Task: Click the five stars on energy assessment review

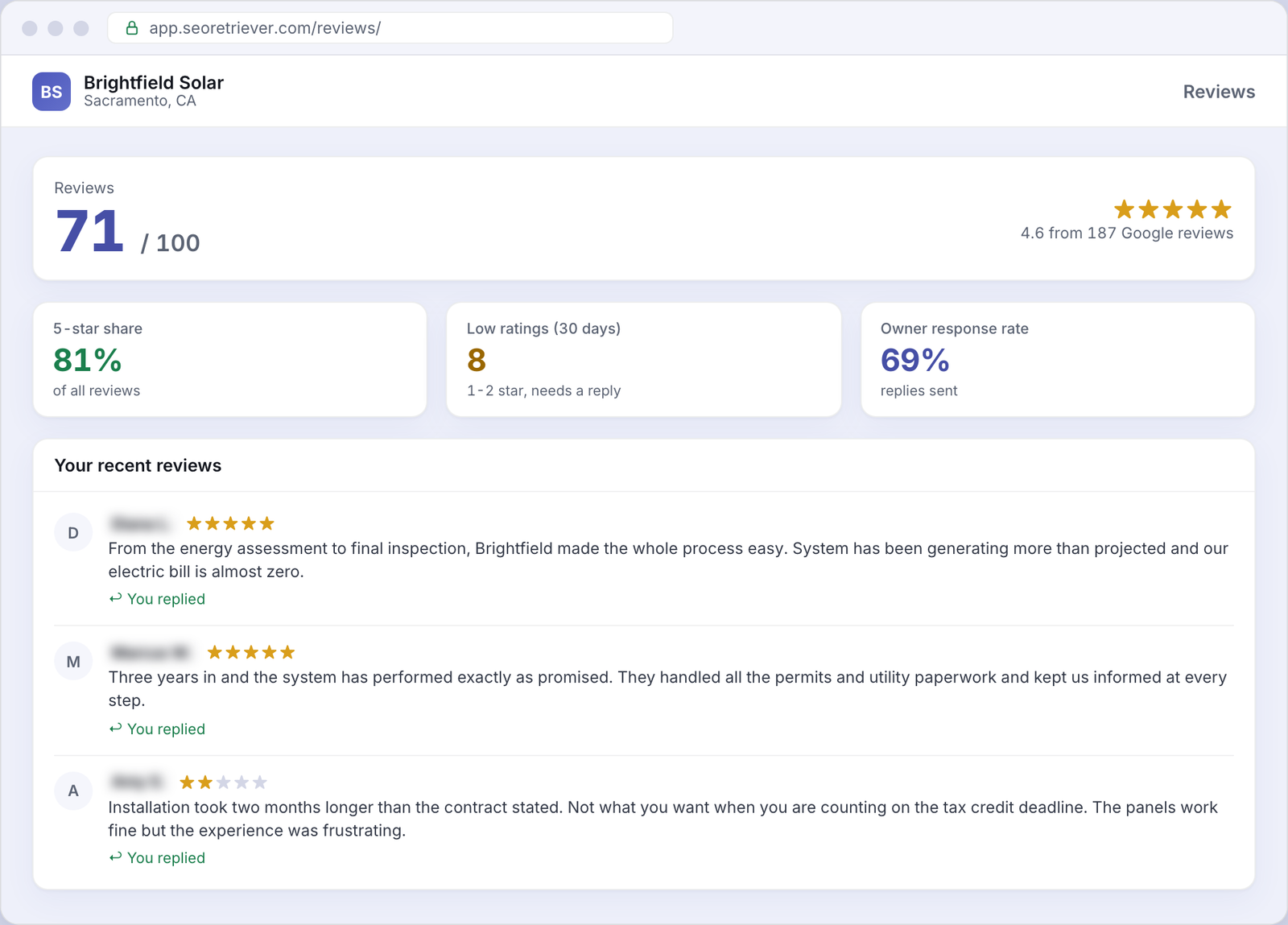Action: (230, 524)
